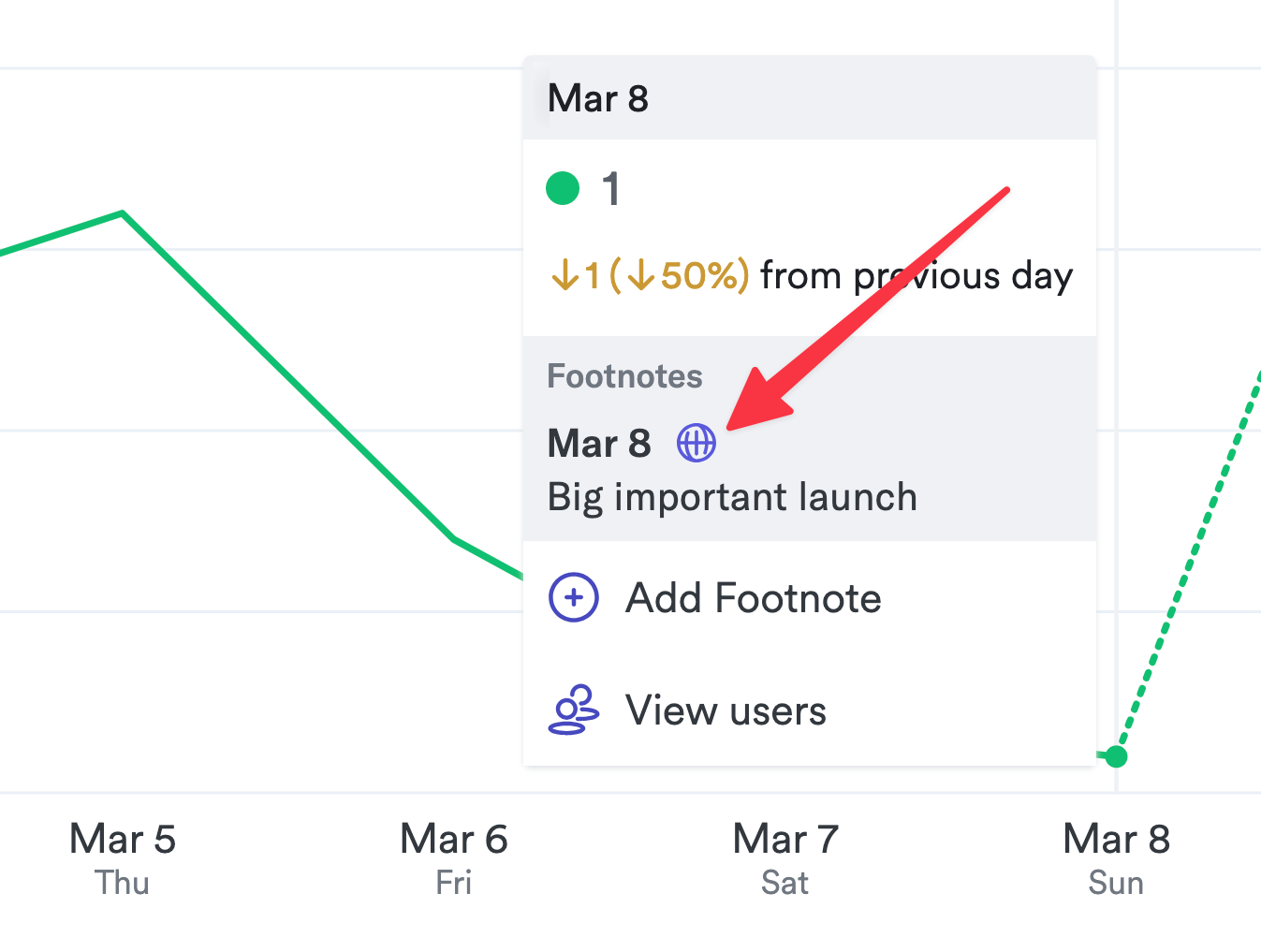Screen dimensions: 1261x952
Task: Click the green series dot in tooltip
Action: coord(563,188)
